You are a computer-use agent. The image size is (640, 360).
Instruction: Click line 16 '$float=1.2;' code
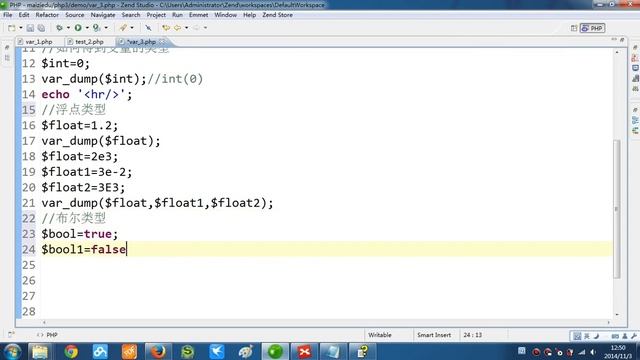tap(80, 125)
